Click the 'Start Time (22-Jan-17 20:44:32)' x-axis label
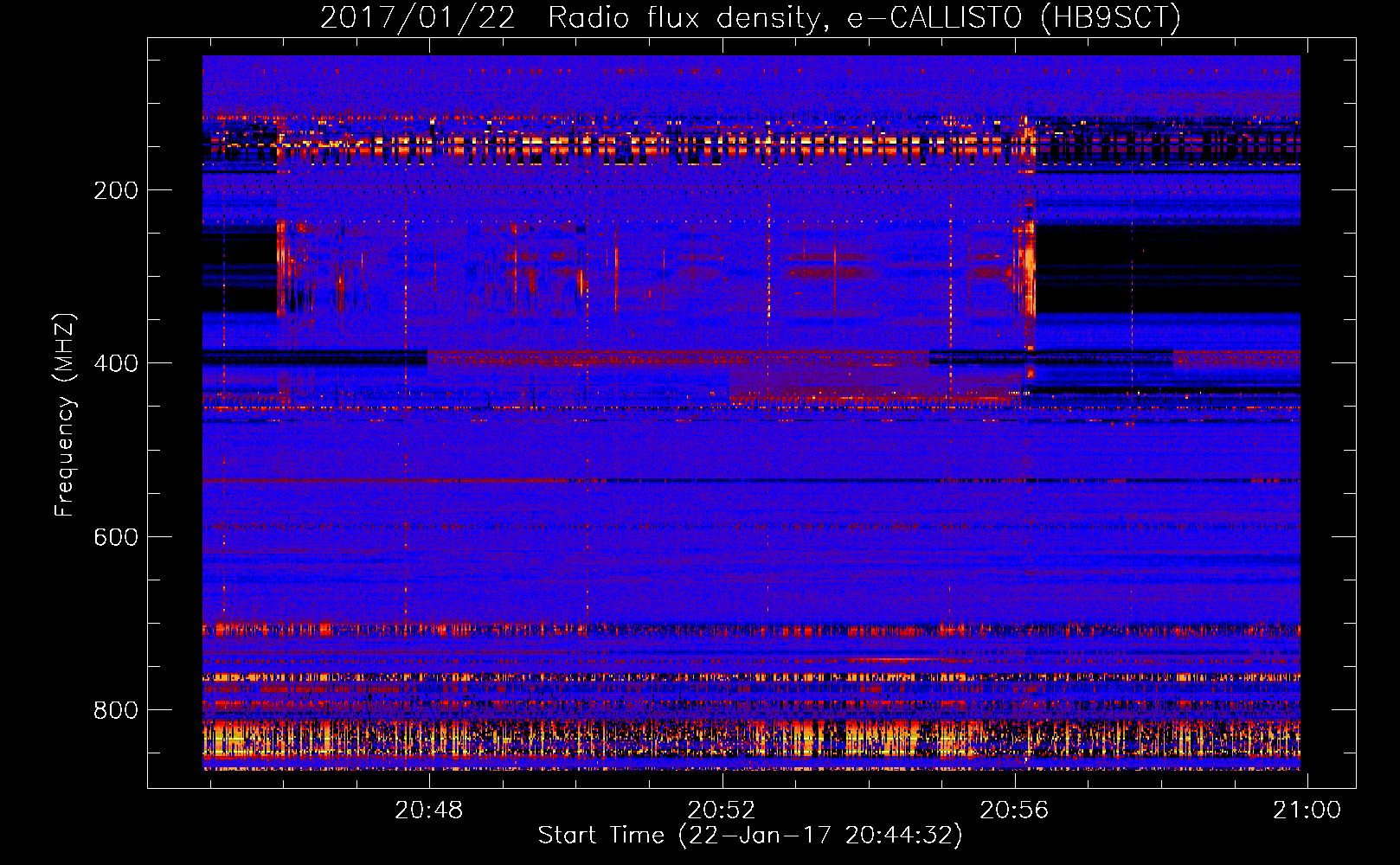Viewport: 1400px width, 865px height. (750, 836)
